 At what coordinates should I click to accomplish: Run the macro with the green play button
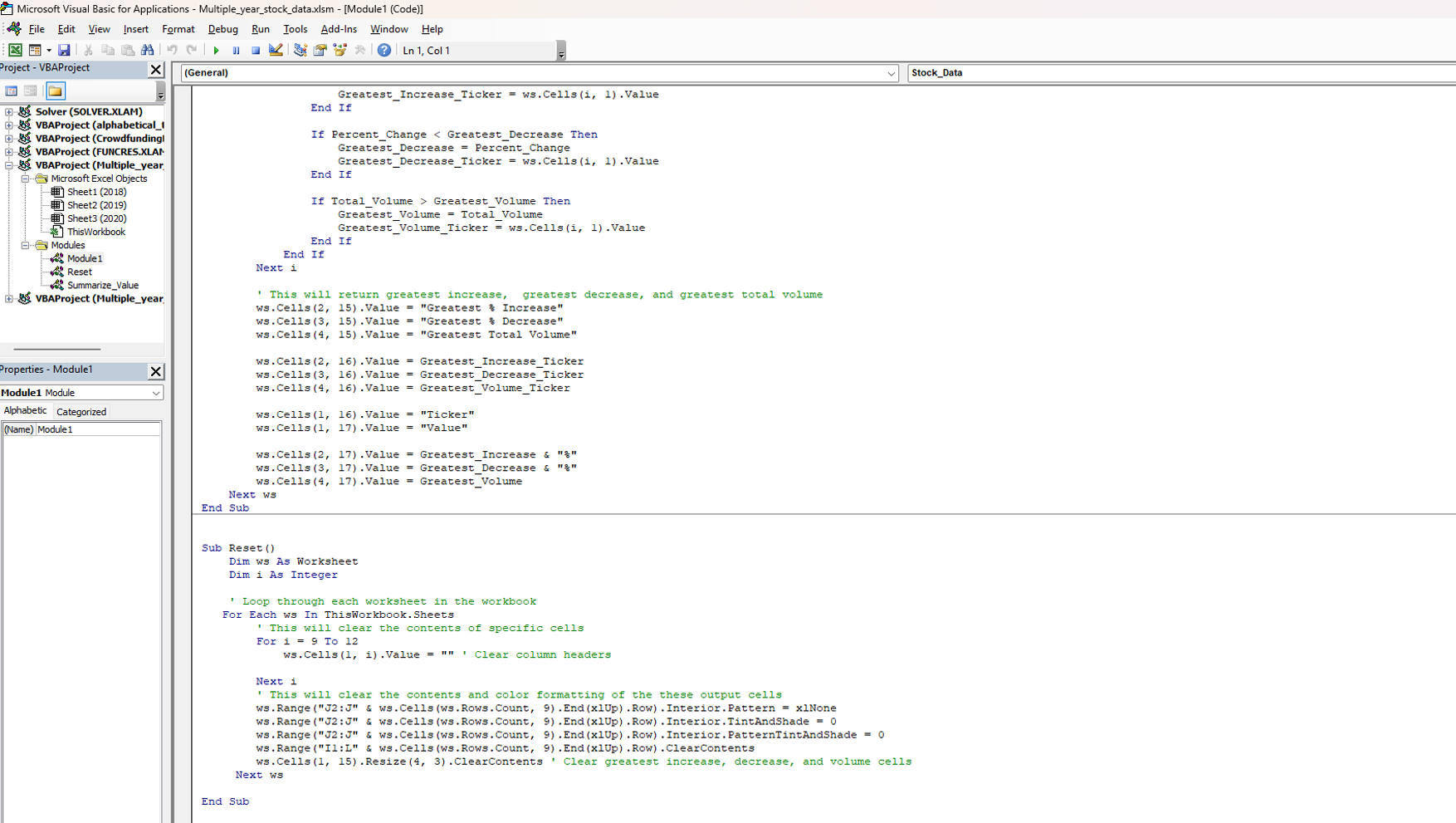(216, 51)
